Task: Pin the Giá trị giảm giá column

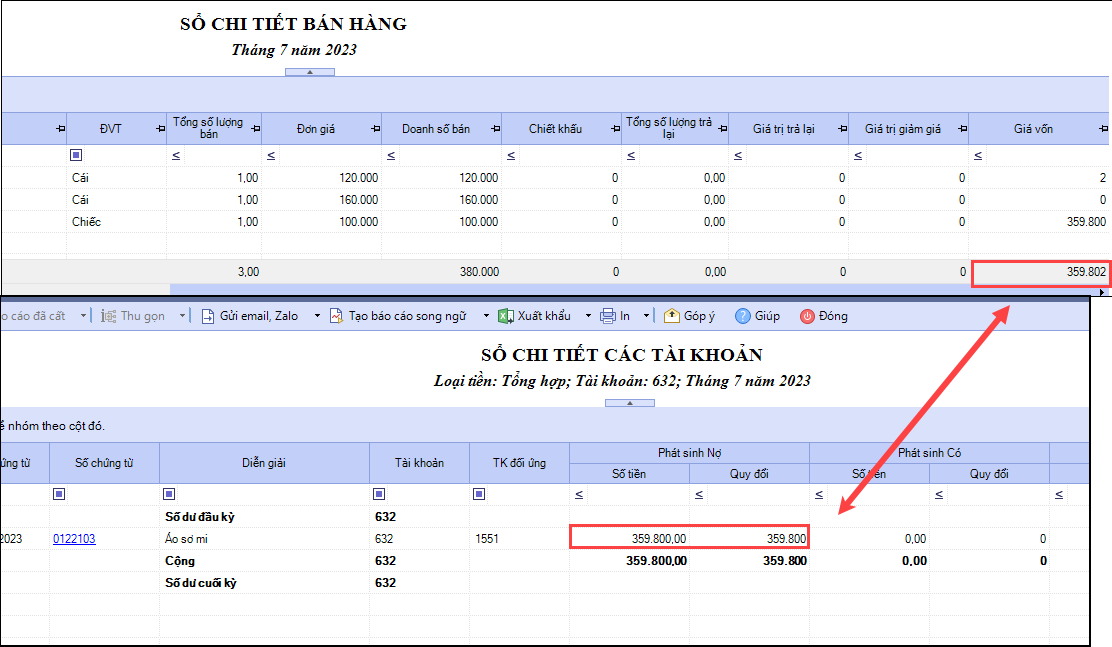Action: pyautogui.click(x=962, y=129)
